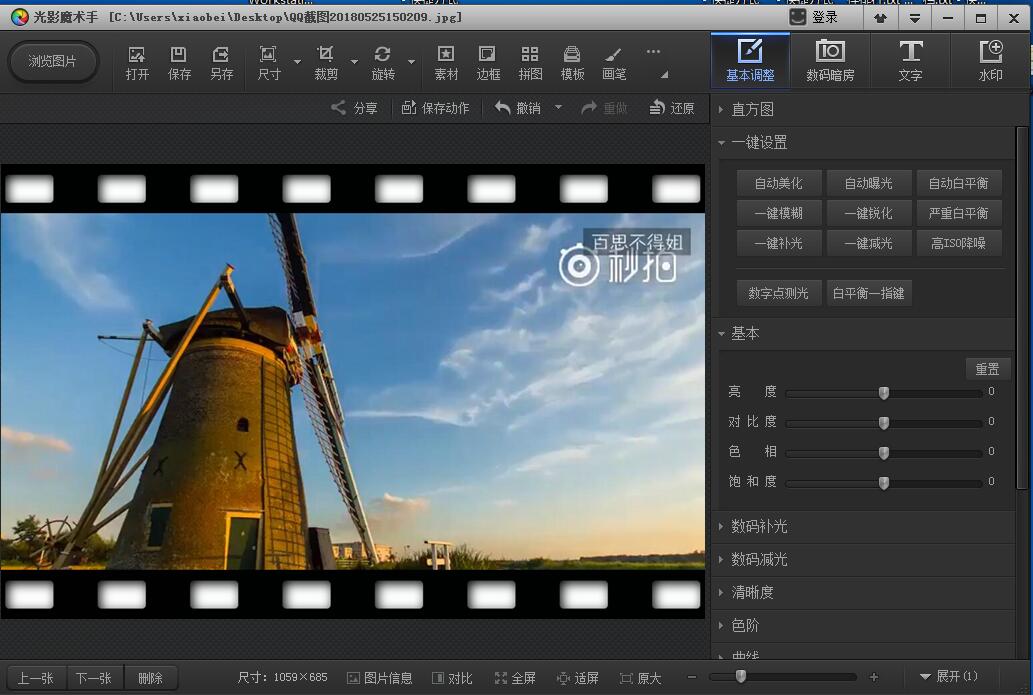Click the Brightness (亮度) slider handle
1033x695 pixels.
884,393
